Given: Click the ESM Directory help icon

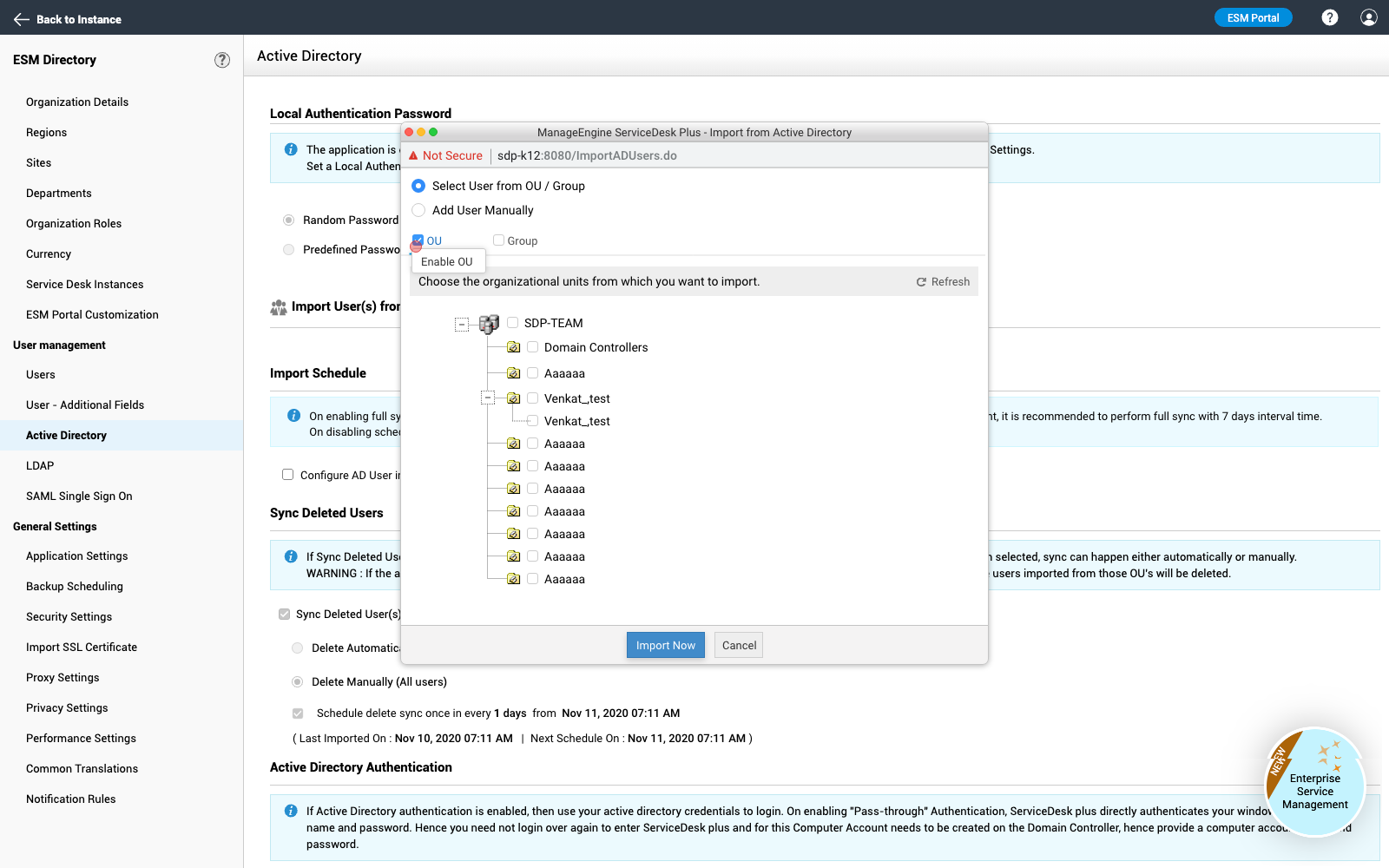Looking at the screenshot, I should coord(222,60).
